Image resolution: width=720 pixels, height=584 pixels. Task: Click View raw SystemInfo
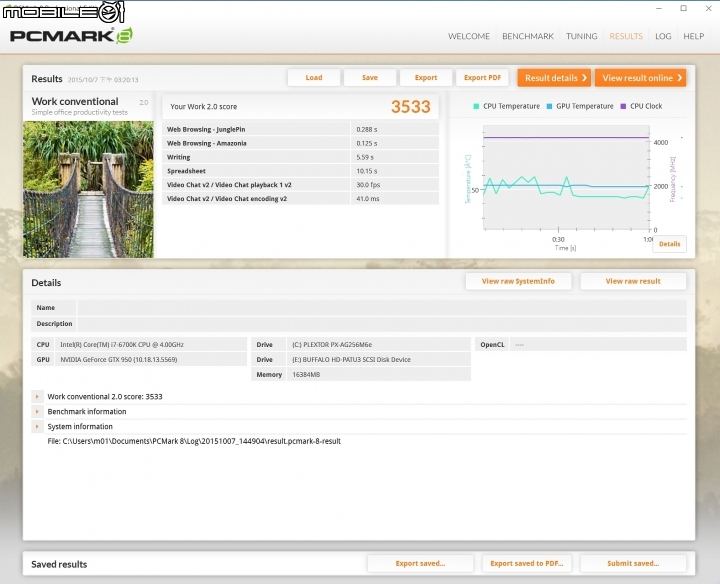click(518, 281)
